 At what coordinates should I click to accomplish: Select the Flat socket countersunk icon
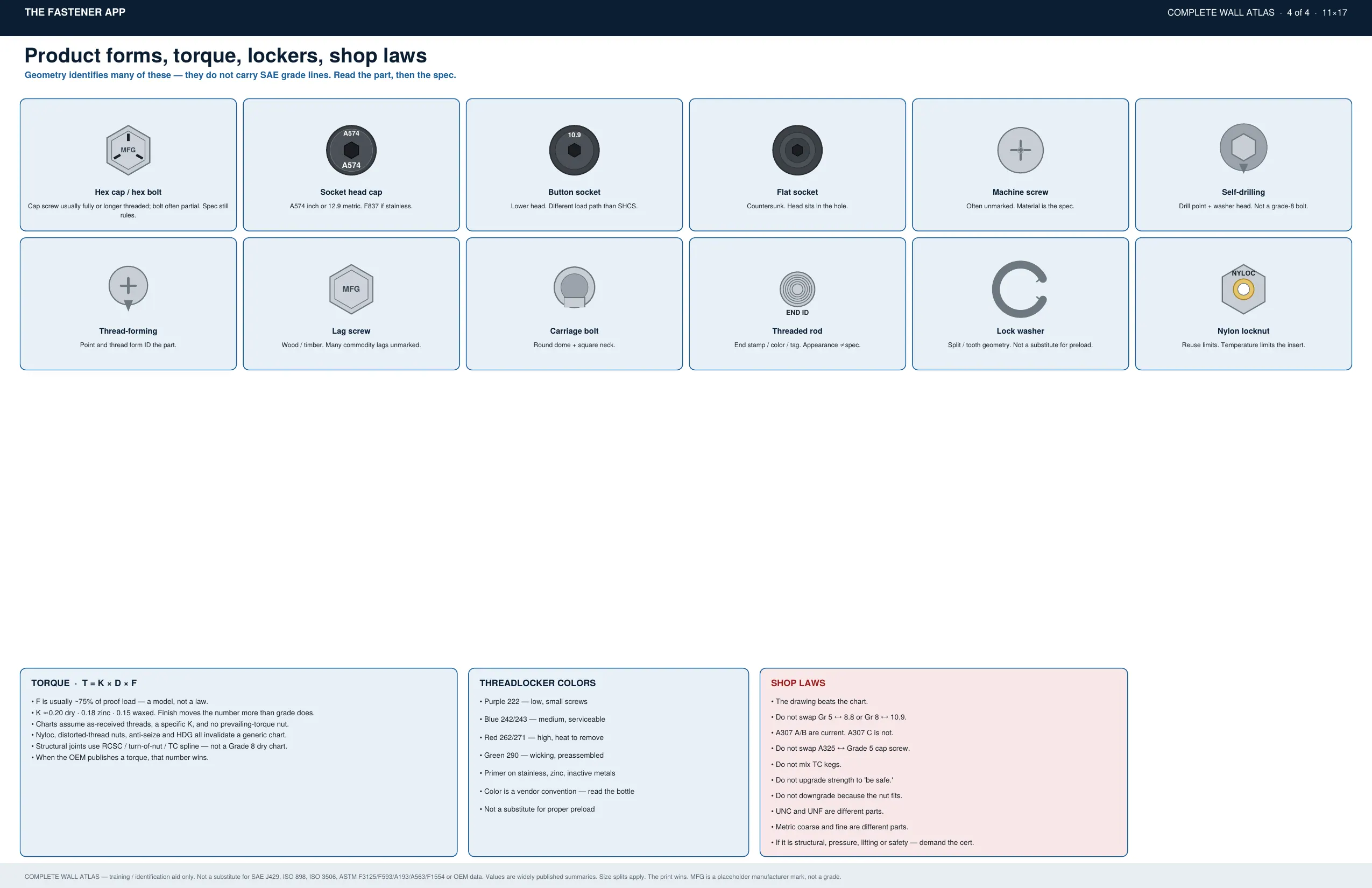[x=797, y=150]
